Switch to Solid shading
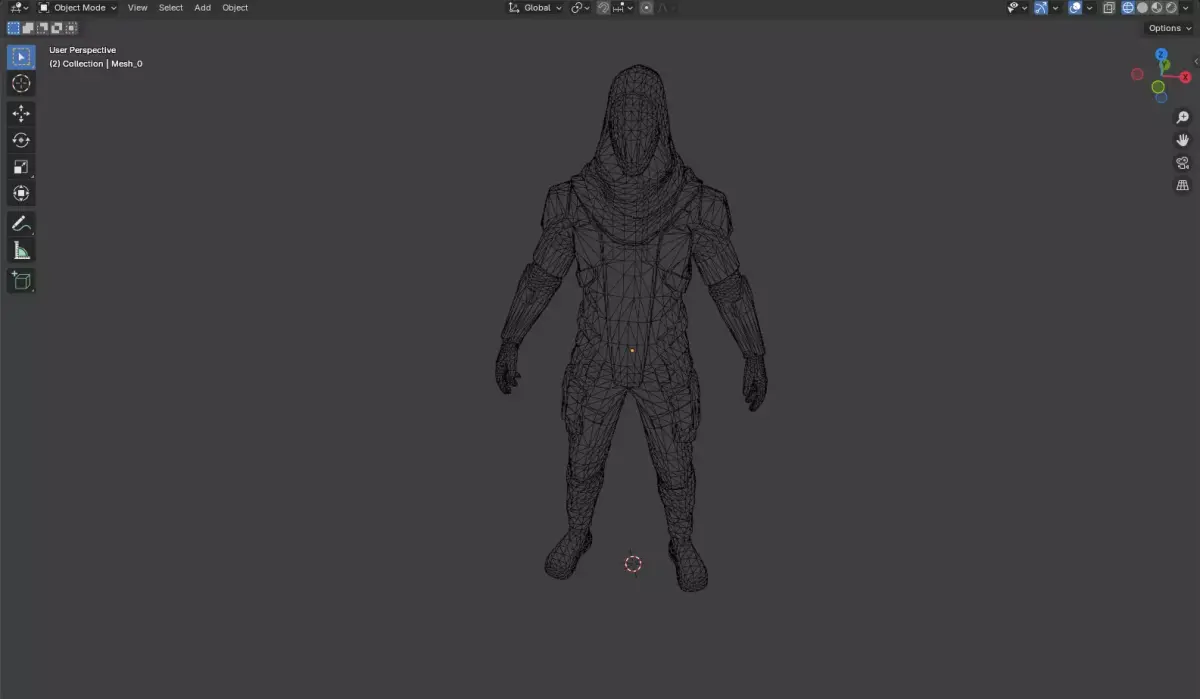The image size is (1200, 699). [x=1142, y=8]
